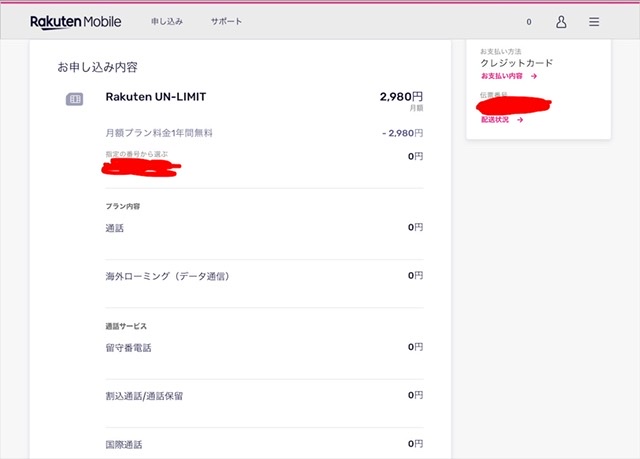Click the 留守番電話 service row
The height and width of the screenshot is (459, 640).
(264, 348)
